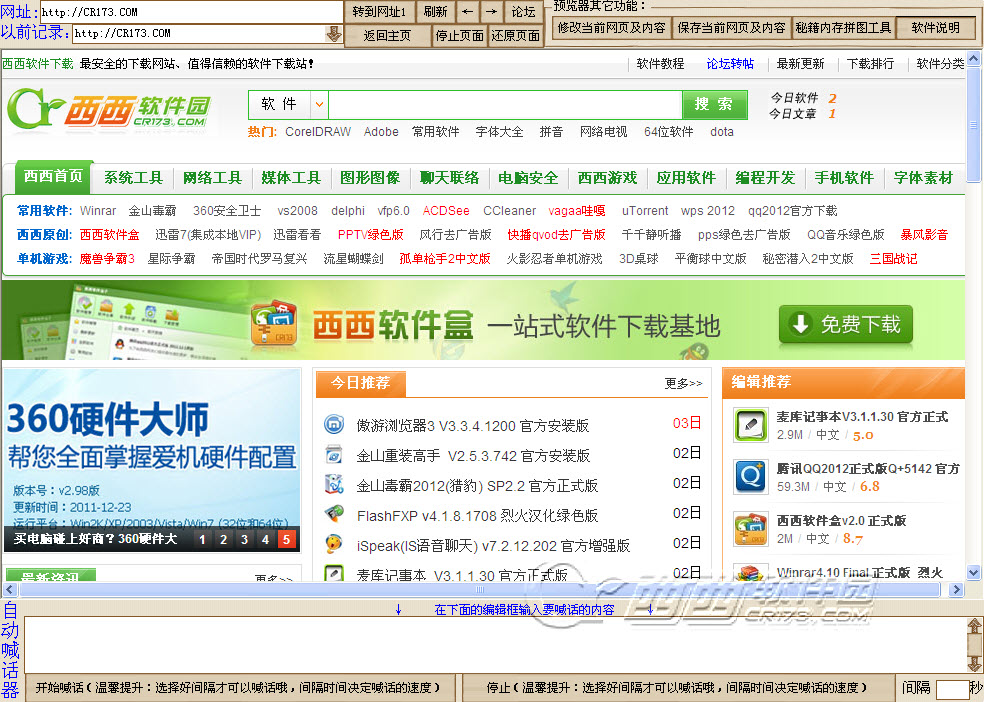Click the 更多>> link in 今日推荐

click(683, 383)
